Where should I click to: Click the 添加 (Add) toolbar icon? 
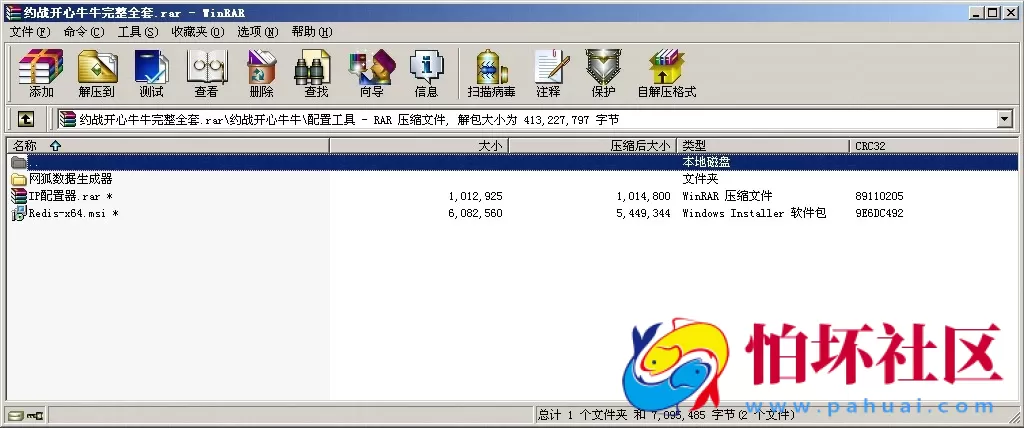[x=40, y=67]
